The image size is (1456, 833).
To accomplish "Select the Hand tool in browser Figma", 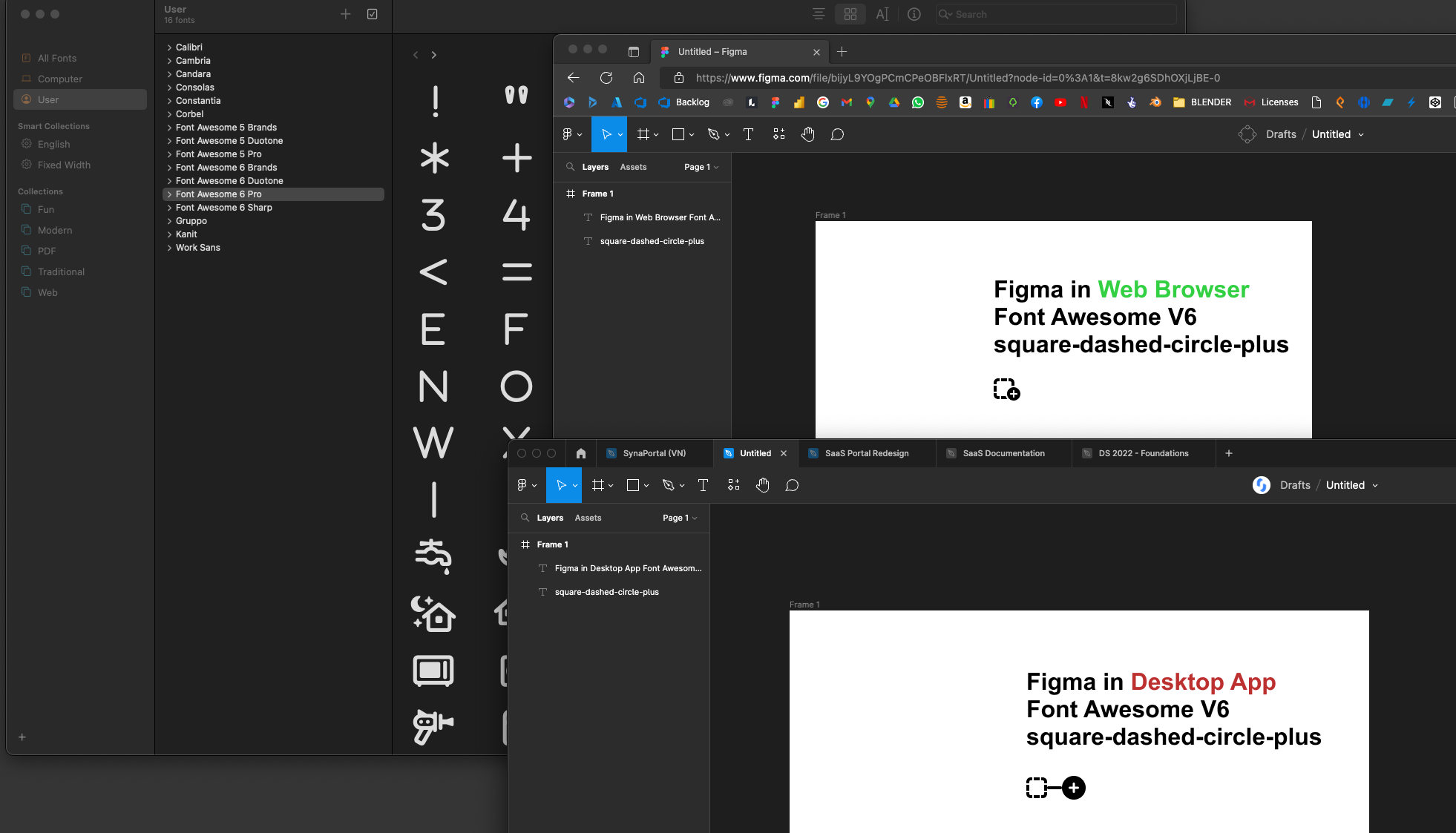I will [808, 134].
